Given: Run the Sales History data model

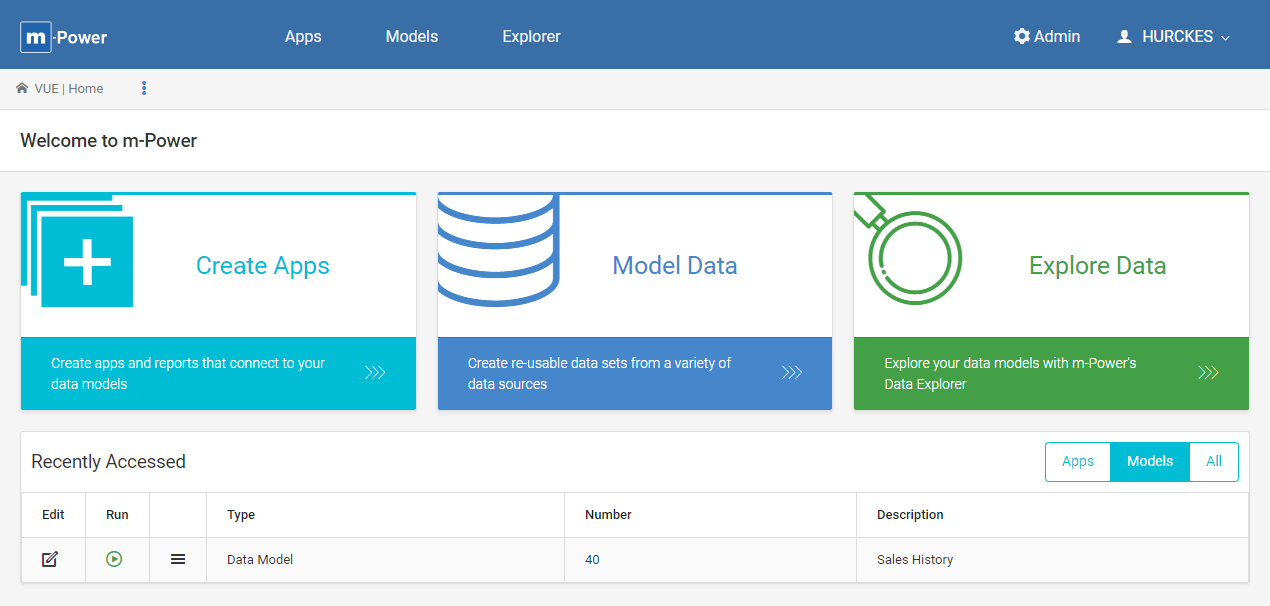Looking at the screenshot, I should tap(114, 559).
